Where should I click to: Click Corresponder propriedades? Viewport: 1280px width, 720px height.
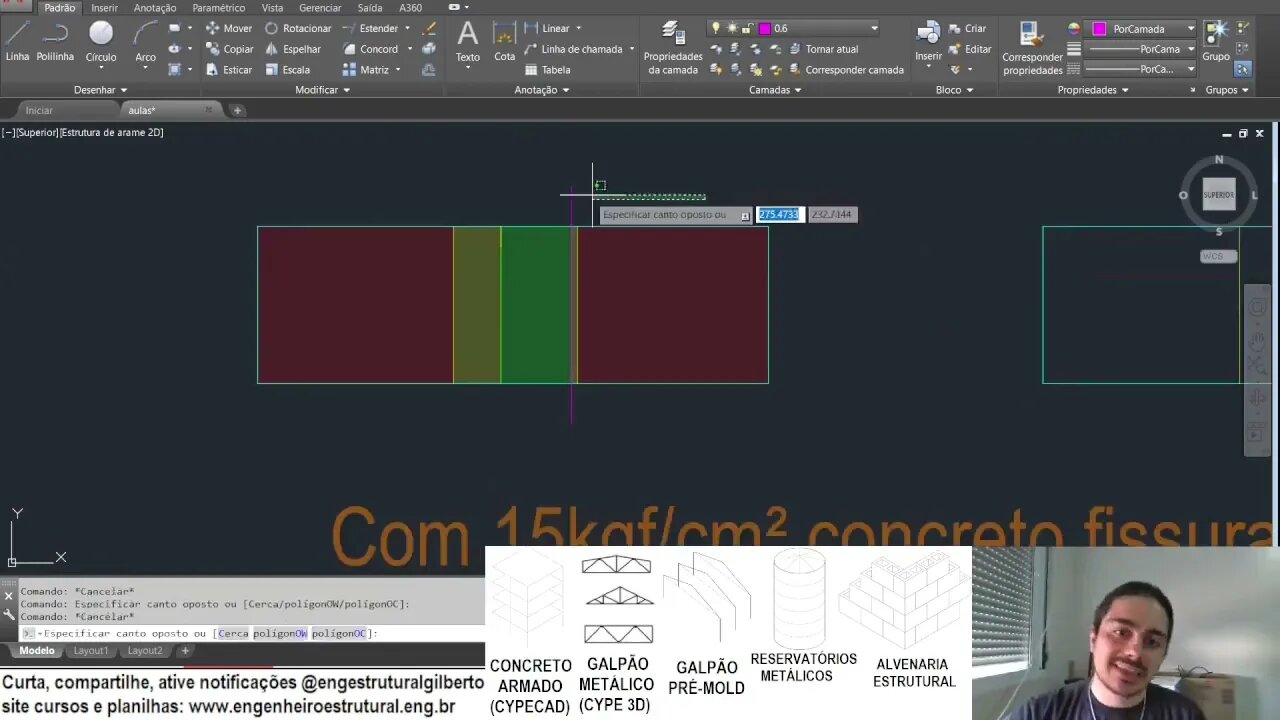pyautogui.click(x=1033, y=48)
